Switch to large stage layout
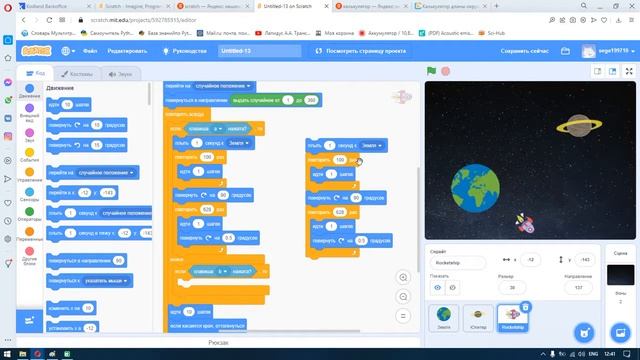This screenshot has height=360, width=640. 613,71
